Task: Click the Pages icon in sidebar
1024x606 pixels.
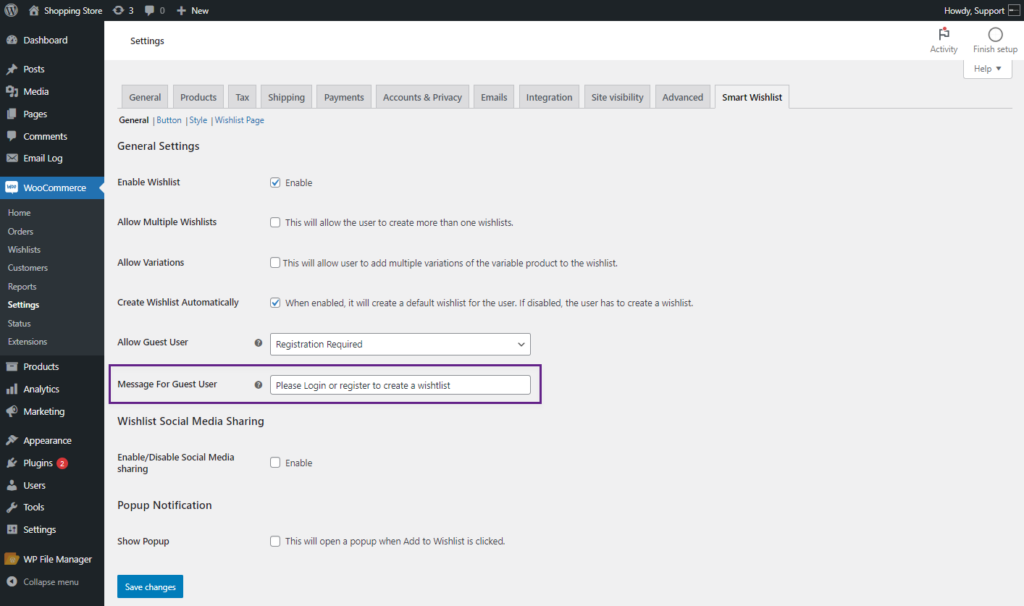Action: tap(12, 114)
